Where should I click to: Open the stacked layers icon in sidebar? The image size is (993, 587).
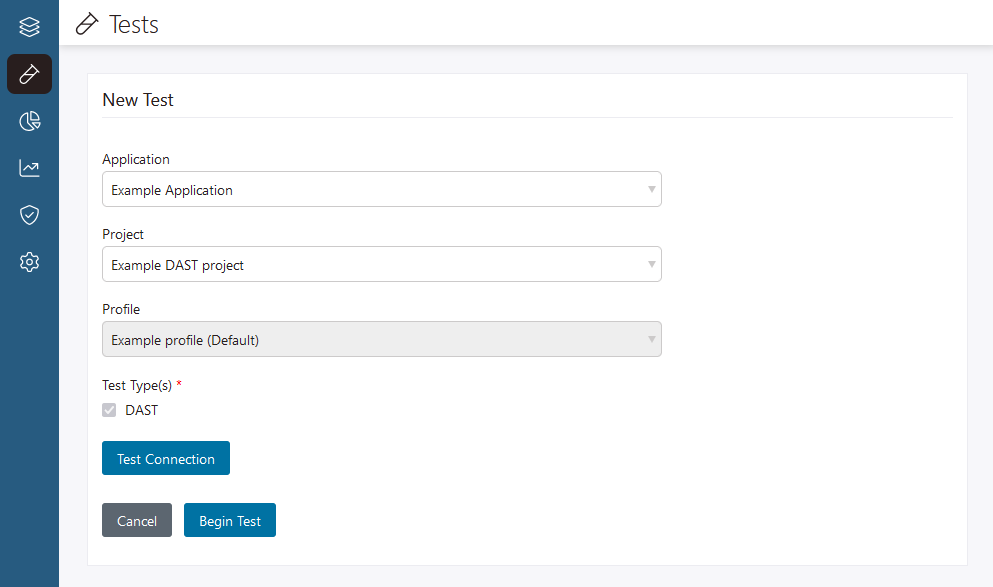tap(29, 27)
